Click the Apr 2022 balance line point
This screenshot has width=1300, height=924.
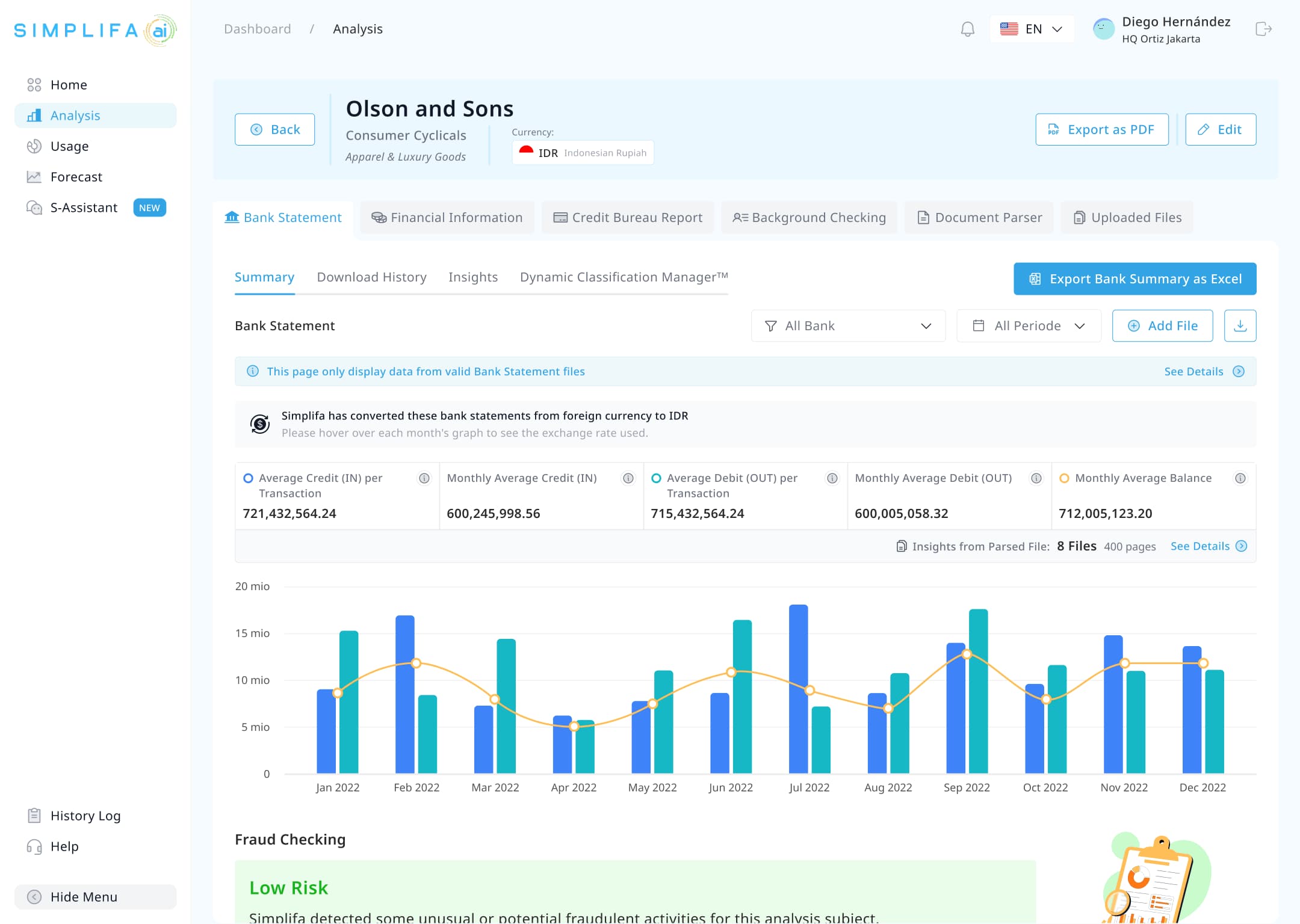[574, 727]
